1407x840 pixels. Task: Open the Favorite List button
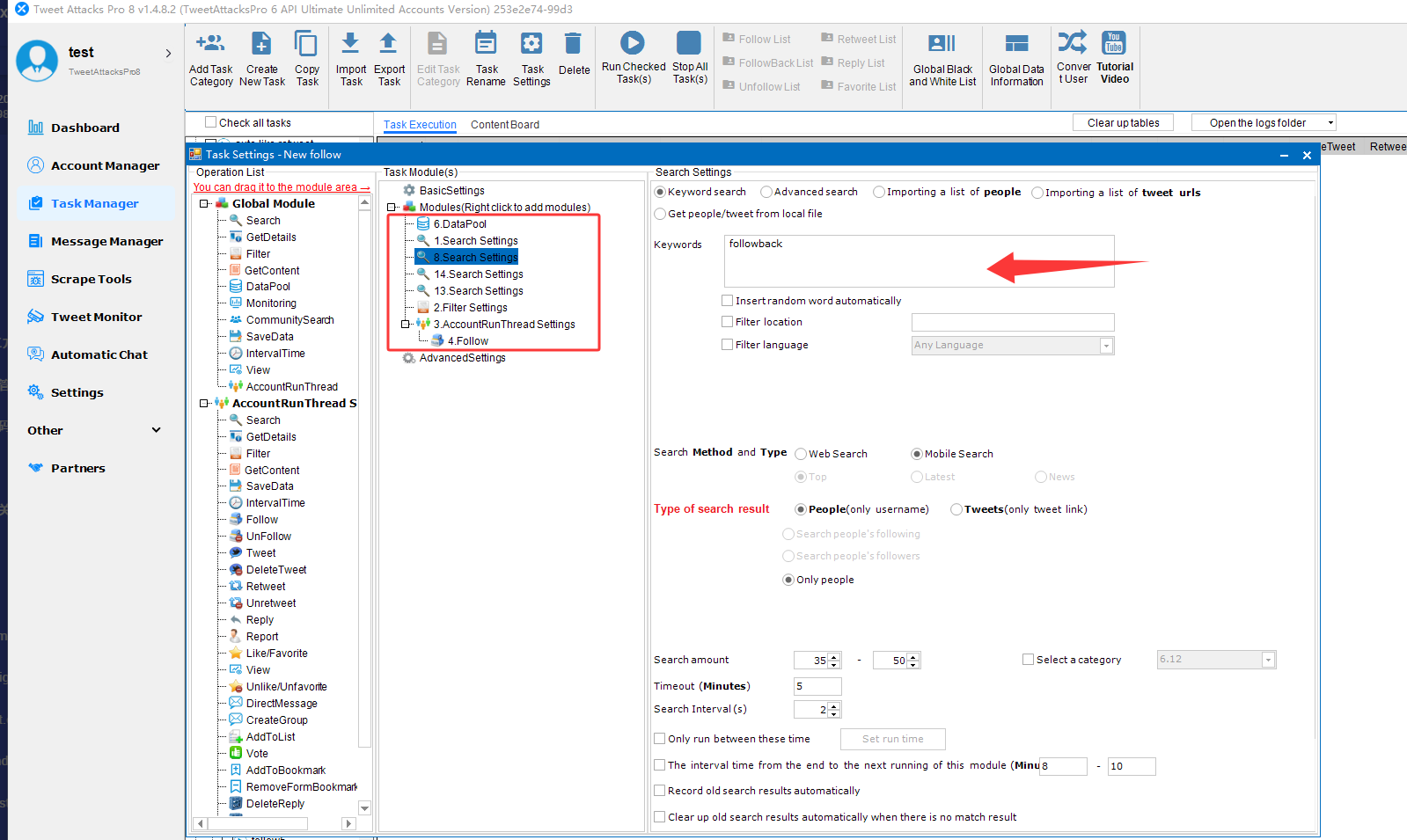(859, 86)
